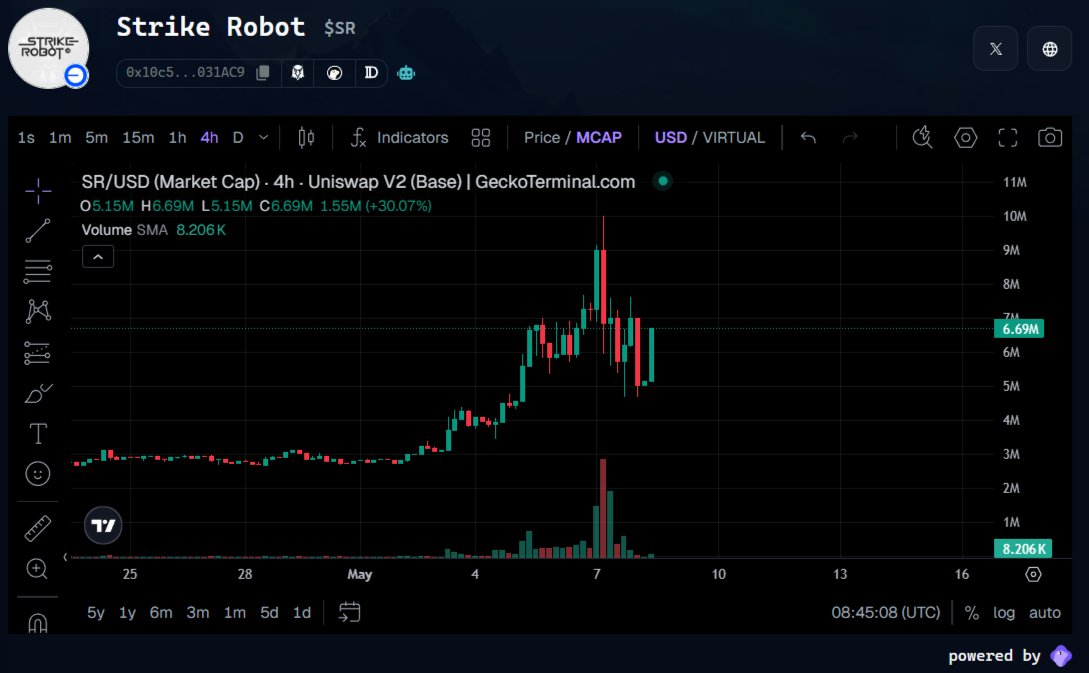This screenshot has width=1089, height=673.
Task: Set date range to 1d
Action: pos(302,613)
